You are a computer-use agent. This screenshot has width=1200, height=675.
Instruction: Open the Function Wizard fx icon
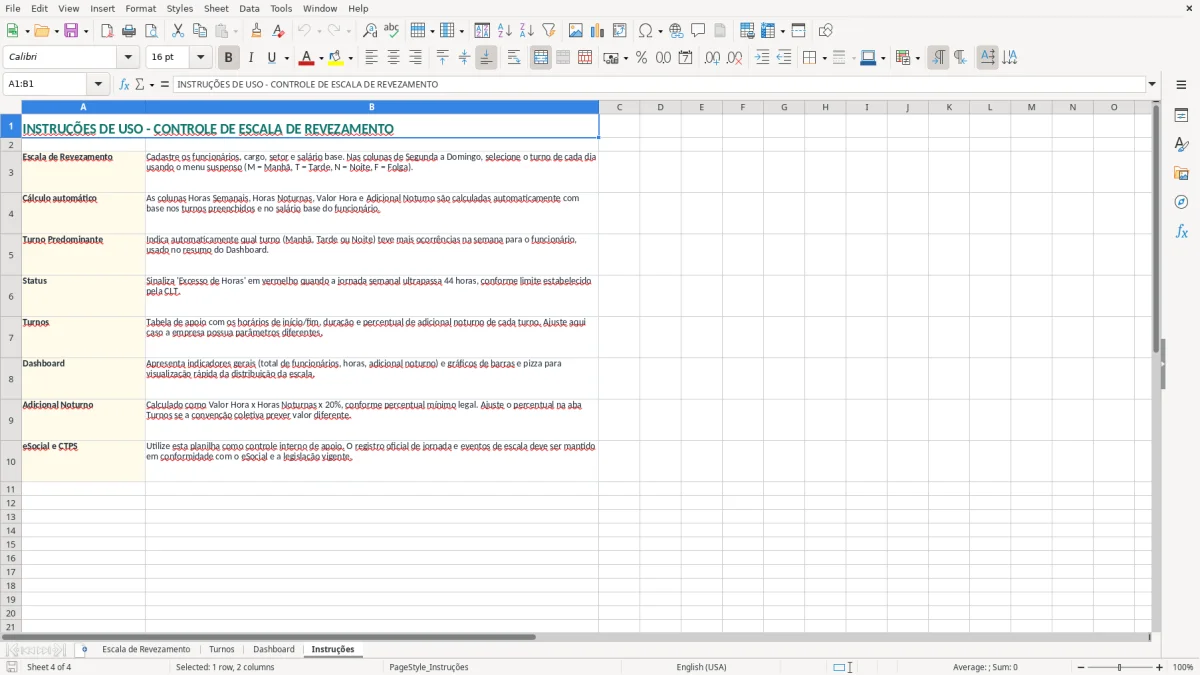click(125, 84)
